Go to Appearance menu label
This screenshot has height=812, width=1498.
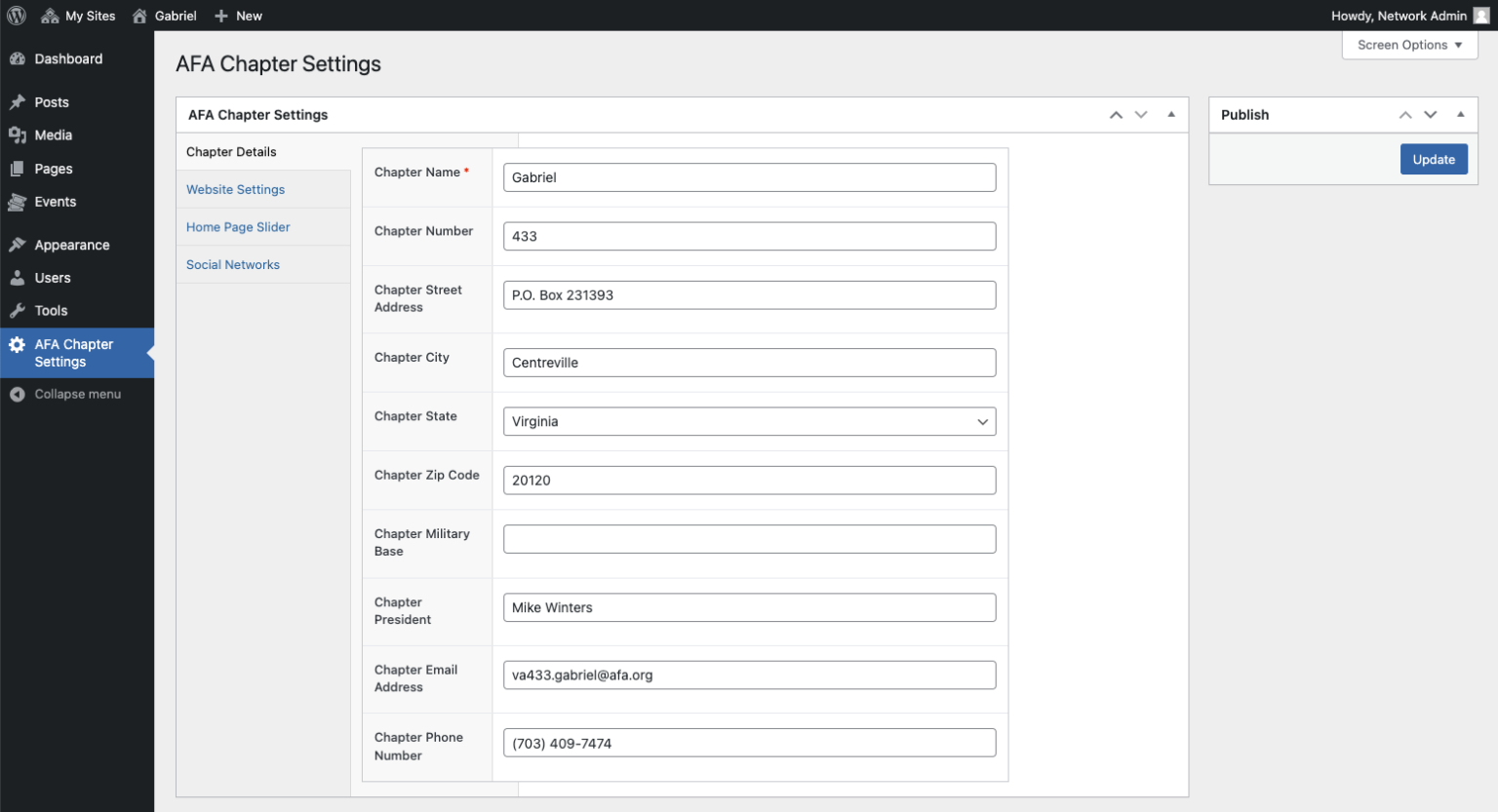(x=72, y=245)
